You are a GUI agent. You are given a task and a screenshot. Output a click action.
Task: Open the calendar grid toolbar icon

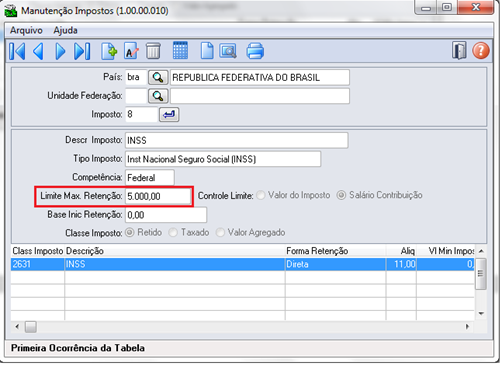click(x=180, y=51)
